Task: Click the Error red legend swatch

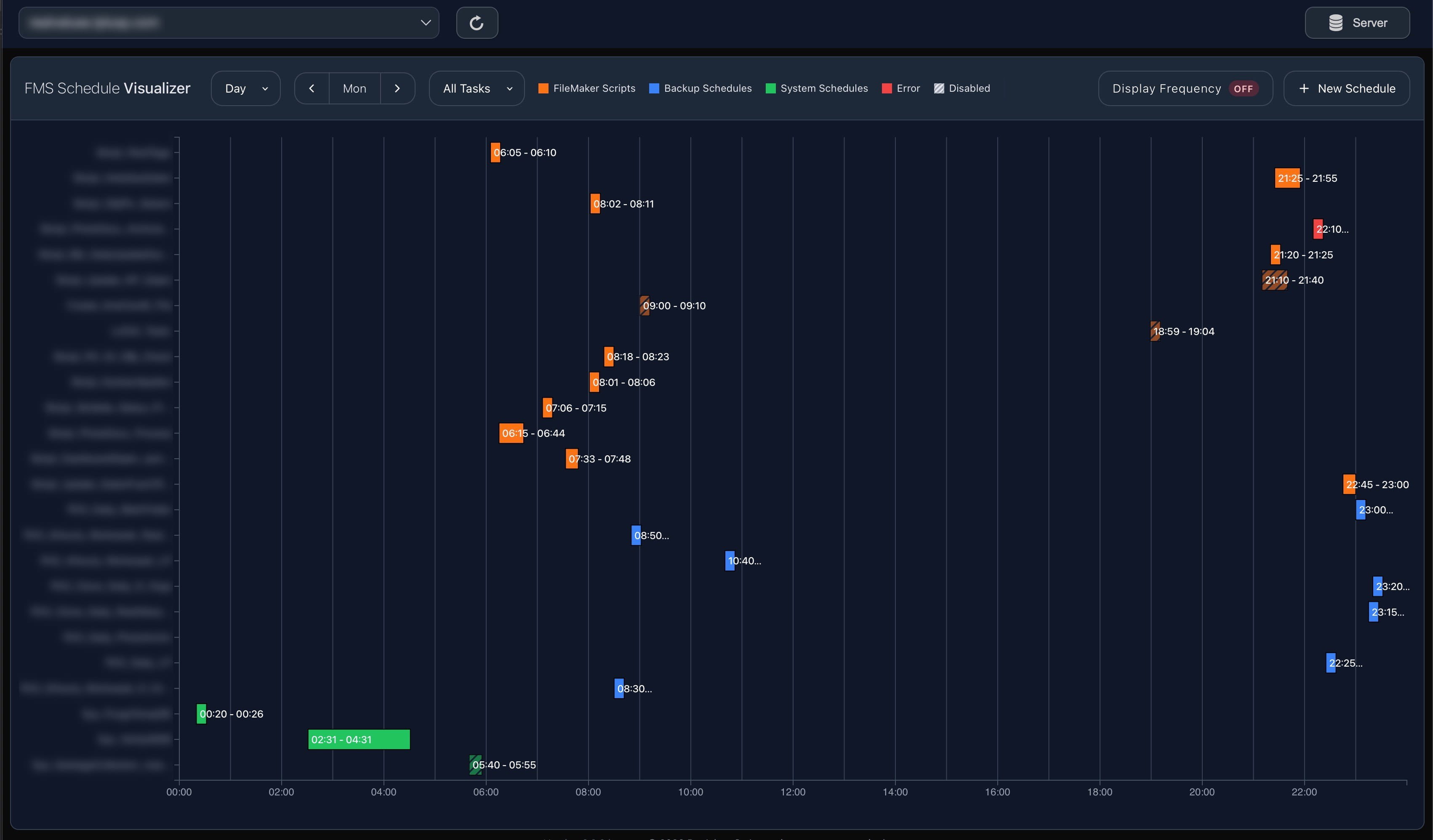Action: (x=887, y=88)
